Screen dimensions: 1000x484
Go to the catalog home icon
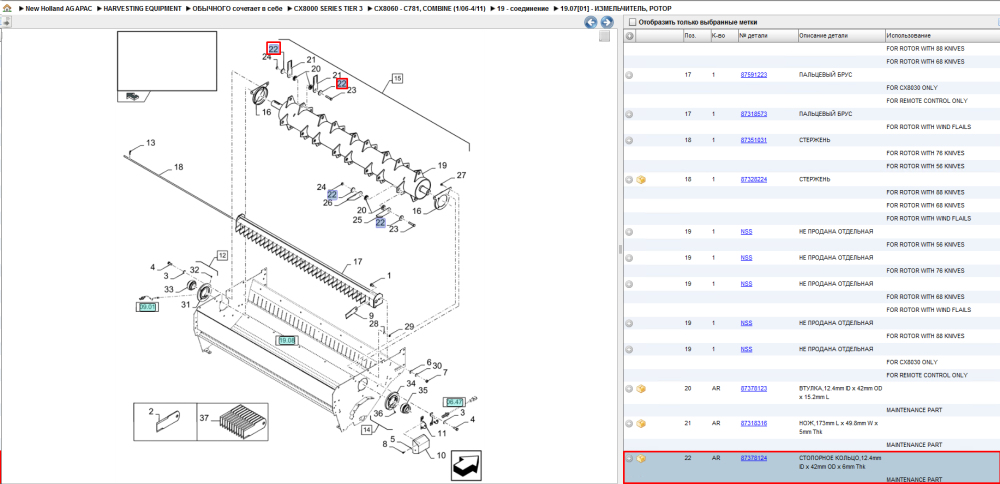pos(7,9)
